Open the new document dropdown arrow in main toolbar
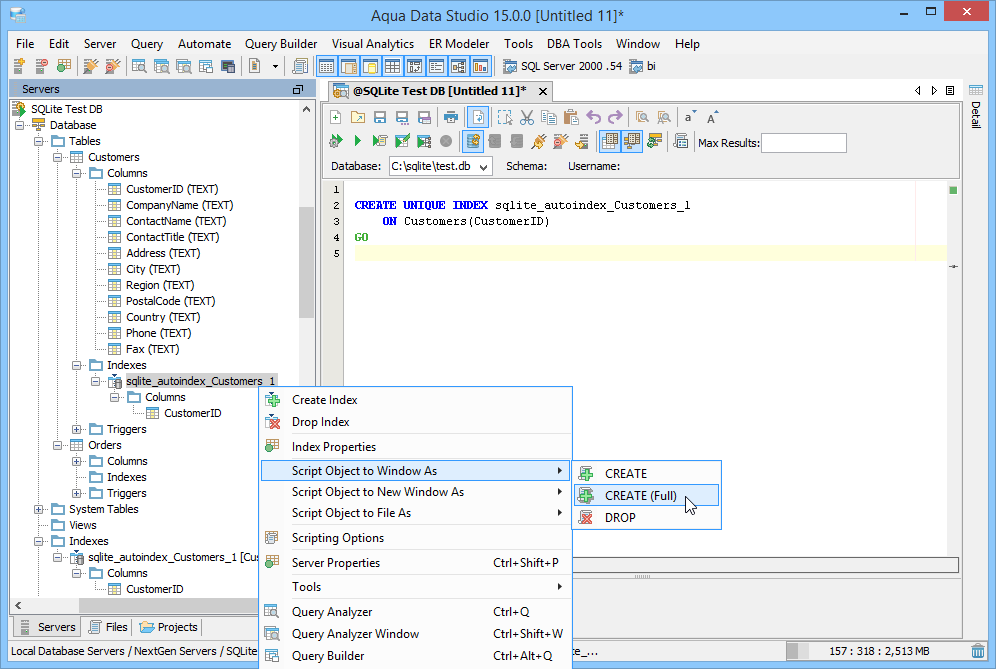The height and width of the screenshot is (669, 996). (x=275, y=66)
